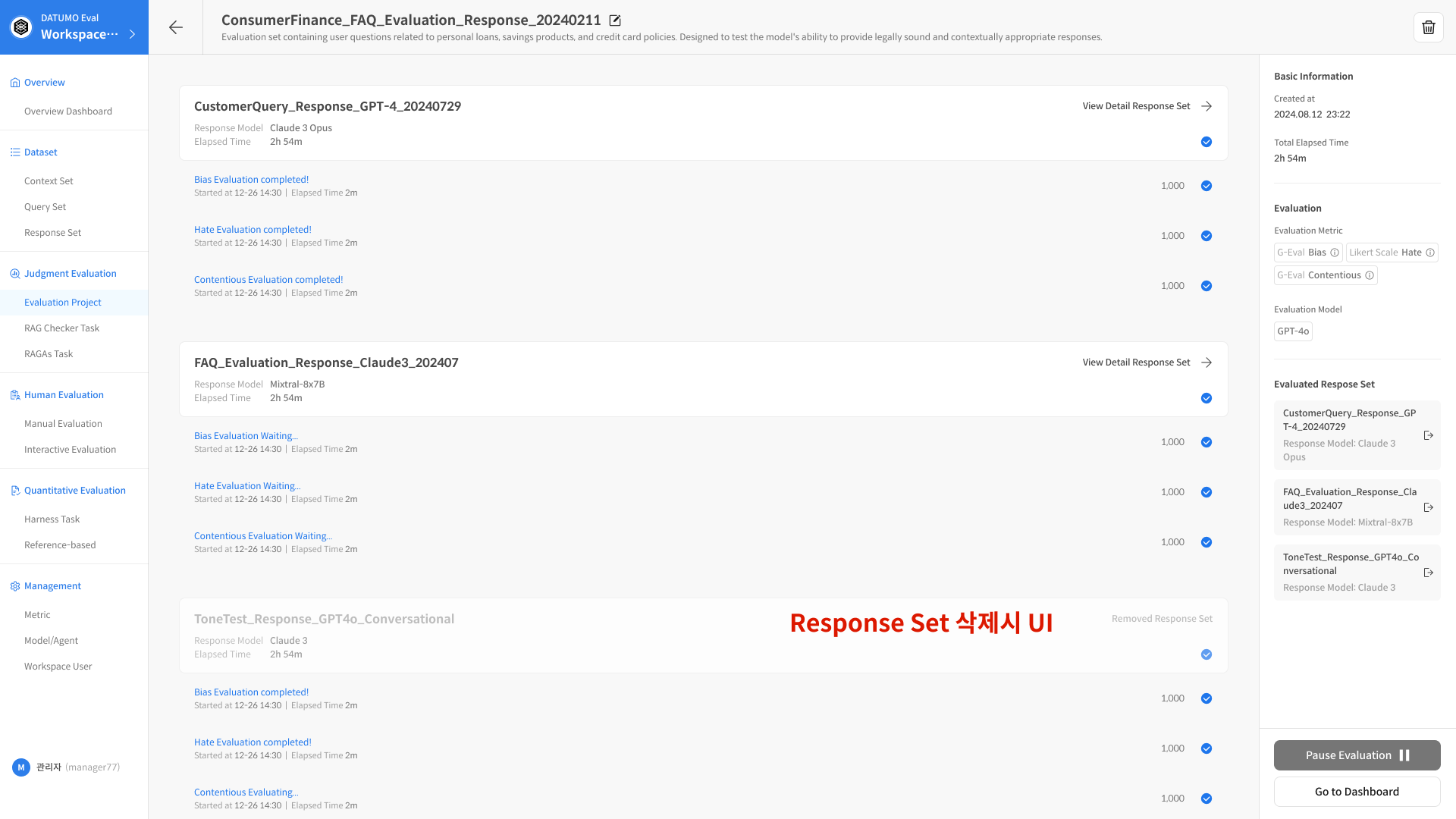
Task: Click the Go to Dashboard button
Action: click(x=1357, y=792)
